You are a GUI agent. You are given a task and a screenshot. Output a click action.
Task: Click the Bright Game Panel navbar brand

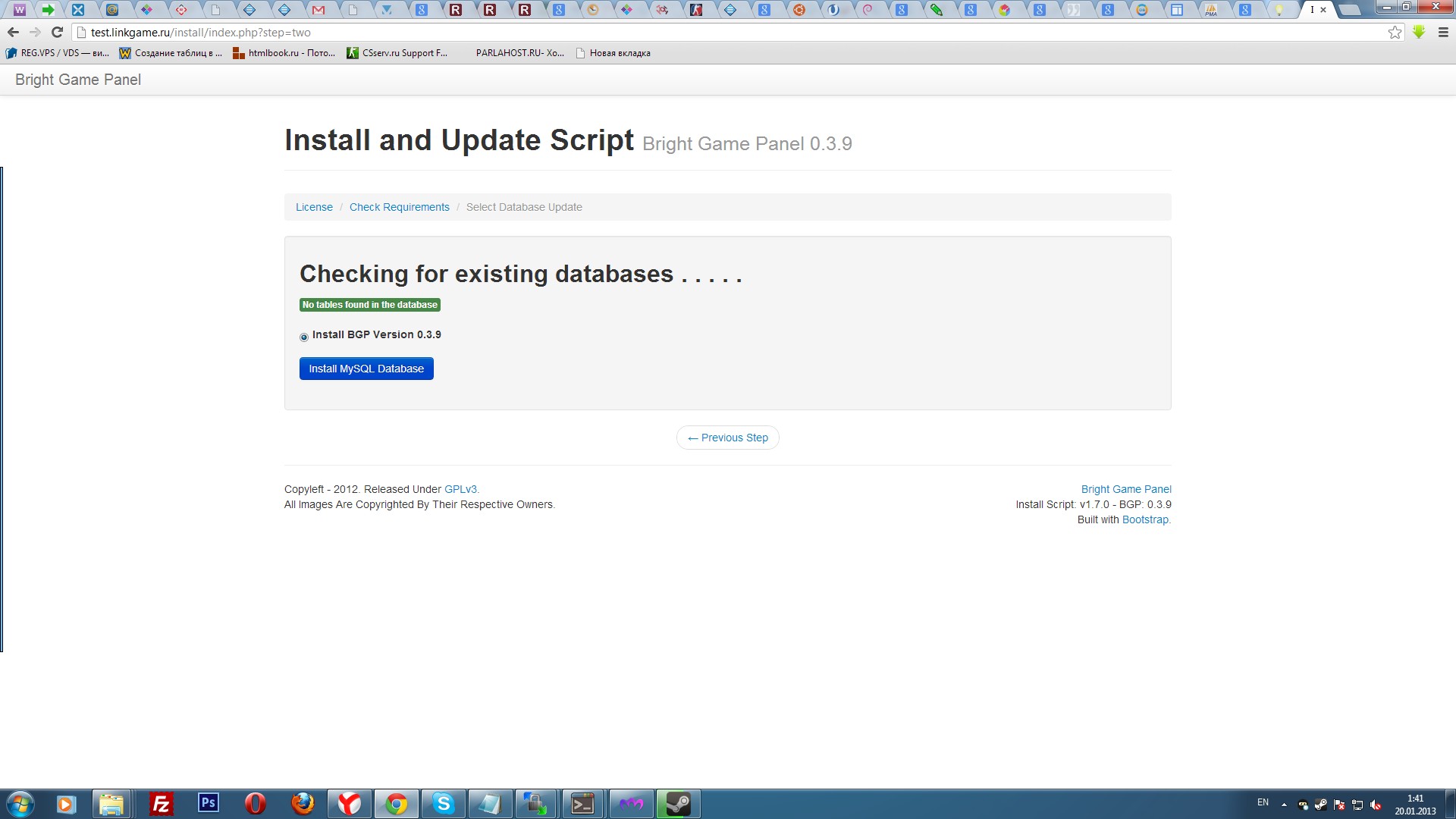78,80
